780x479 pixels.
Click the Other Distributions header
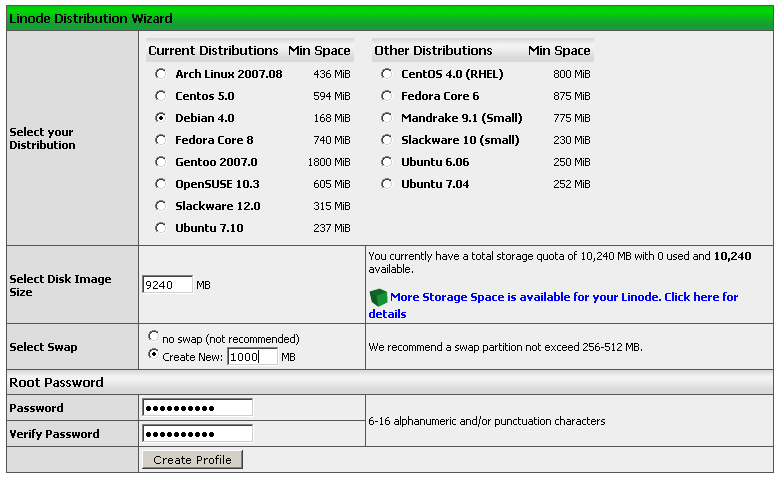click(x=433, y=50)
